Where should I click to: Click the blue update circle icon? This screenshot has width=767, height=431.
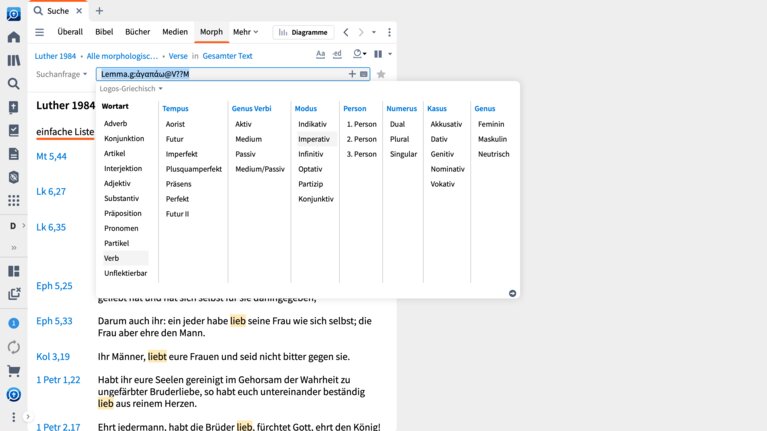click(14, 394)
